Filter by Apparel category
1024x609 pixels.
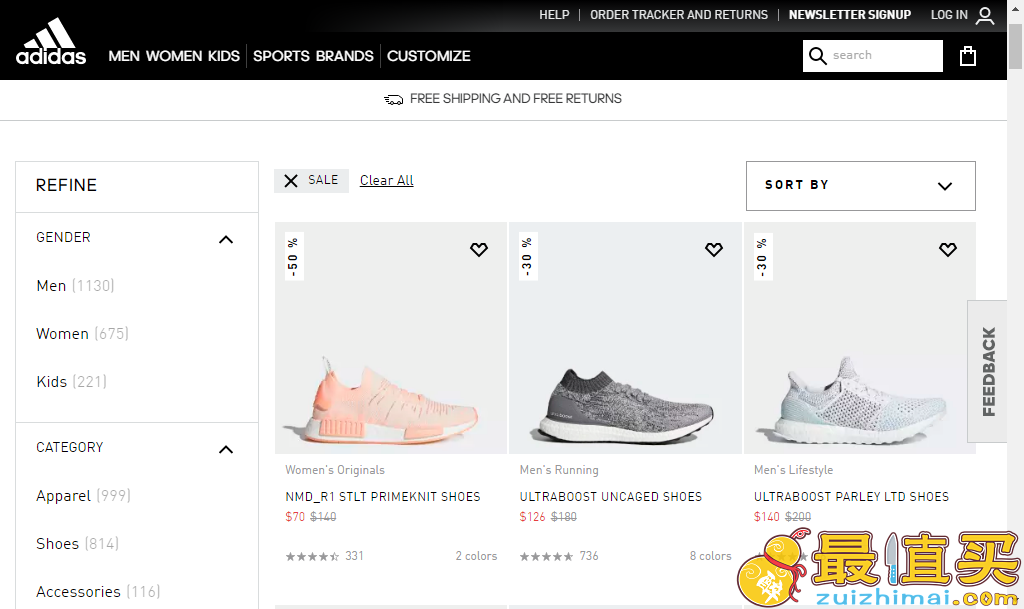(x=83, y=496)
